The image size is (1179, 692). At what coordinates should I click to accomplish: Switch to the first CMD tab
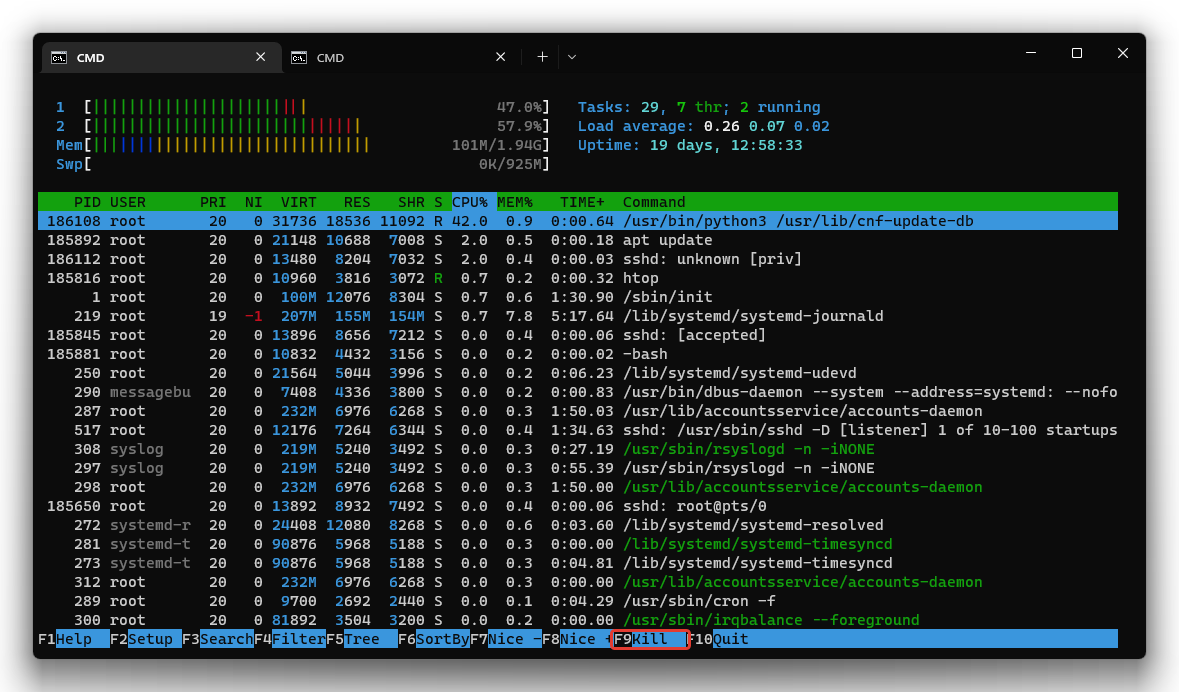pyautogui.click(x=162, y=57)
